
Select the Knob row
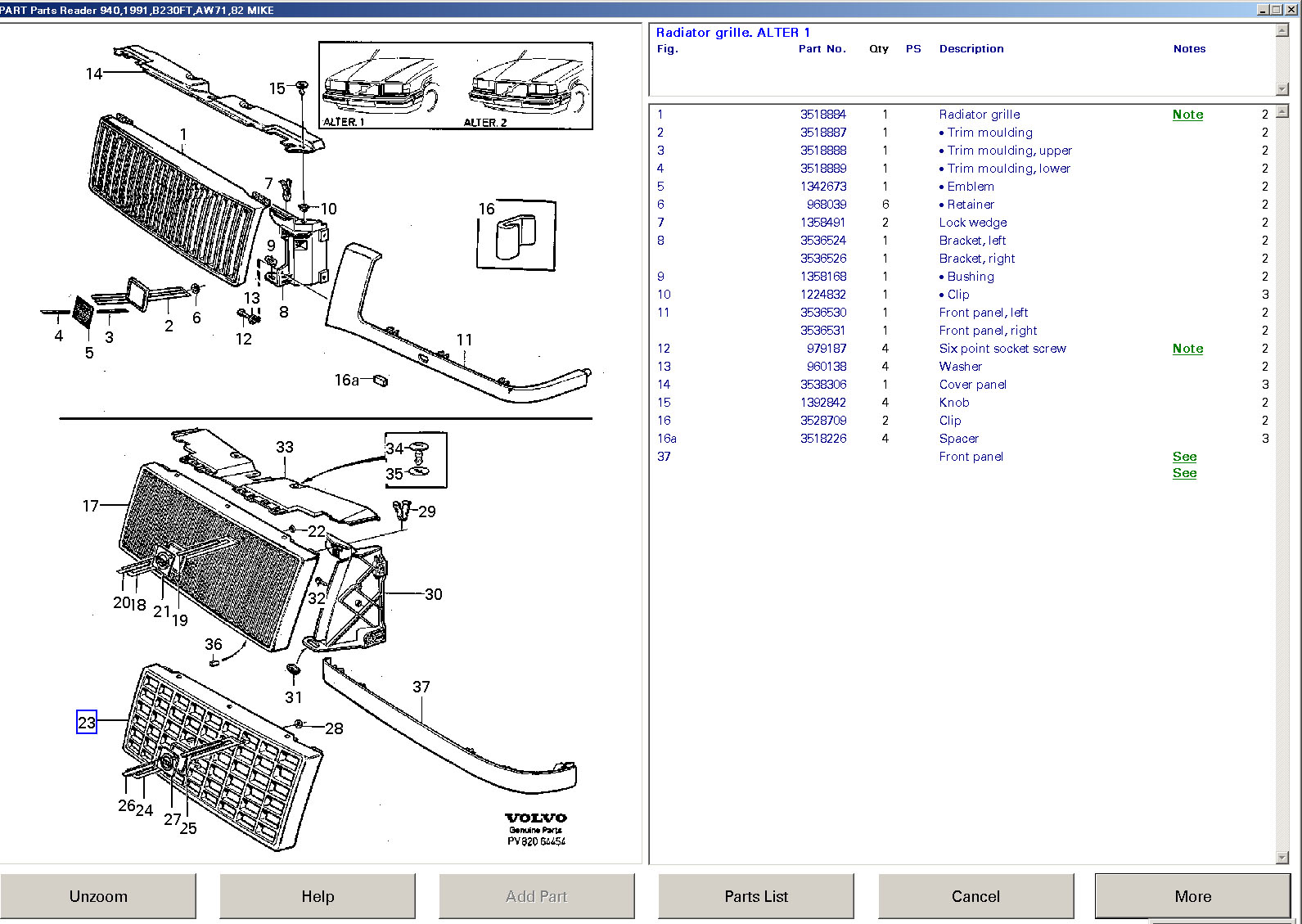click(962, 403)
